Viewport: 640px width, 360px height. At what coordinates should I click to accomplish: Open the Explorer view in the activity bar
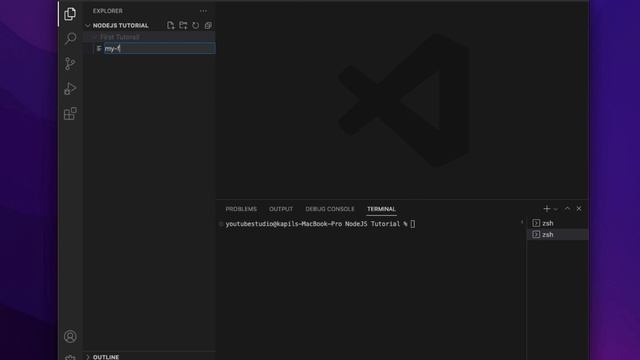point(70,14)
